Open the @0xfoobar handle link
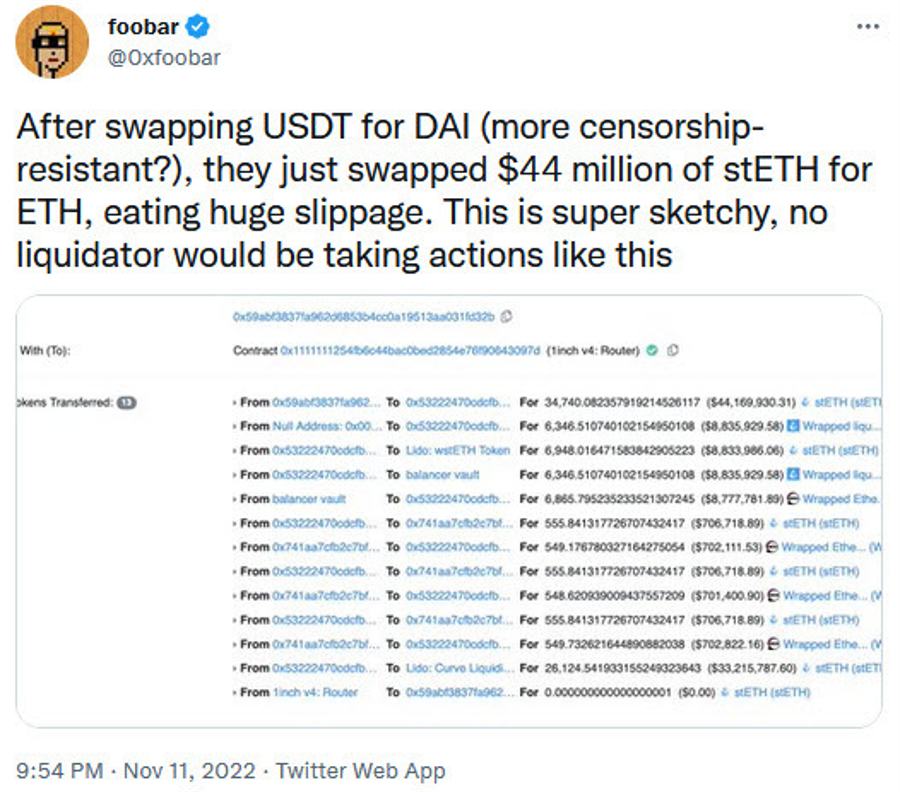The height and width of the screenshot is (792, 900). (x=164, y=57)
